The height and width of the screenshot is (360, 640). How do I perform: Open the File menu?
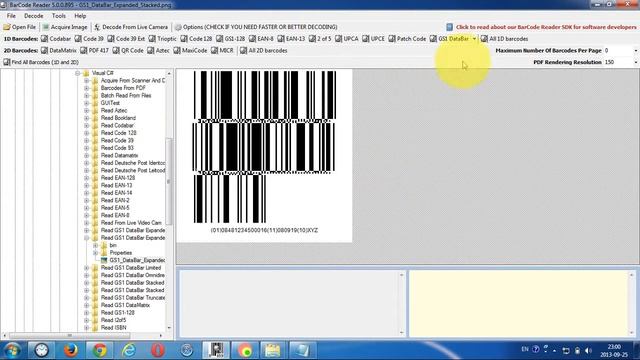pos(11,16)
